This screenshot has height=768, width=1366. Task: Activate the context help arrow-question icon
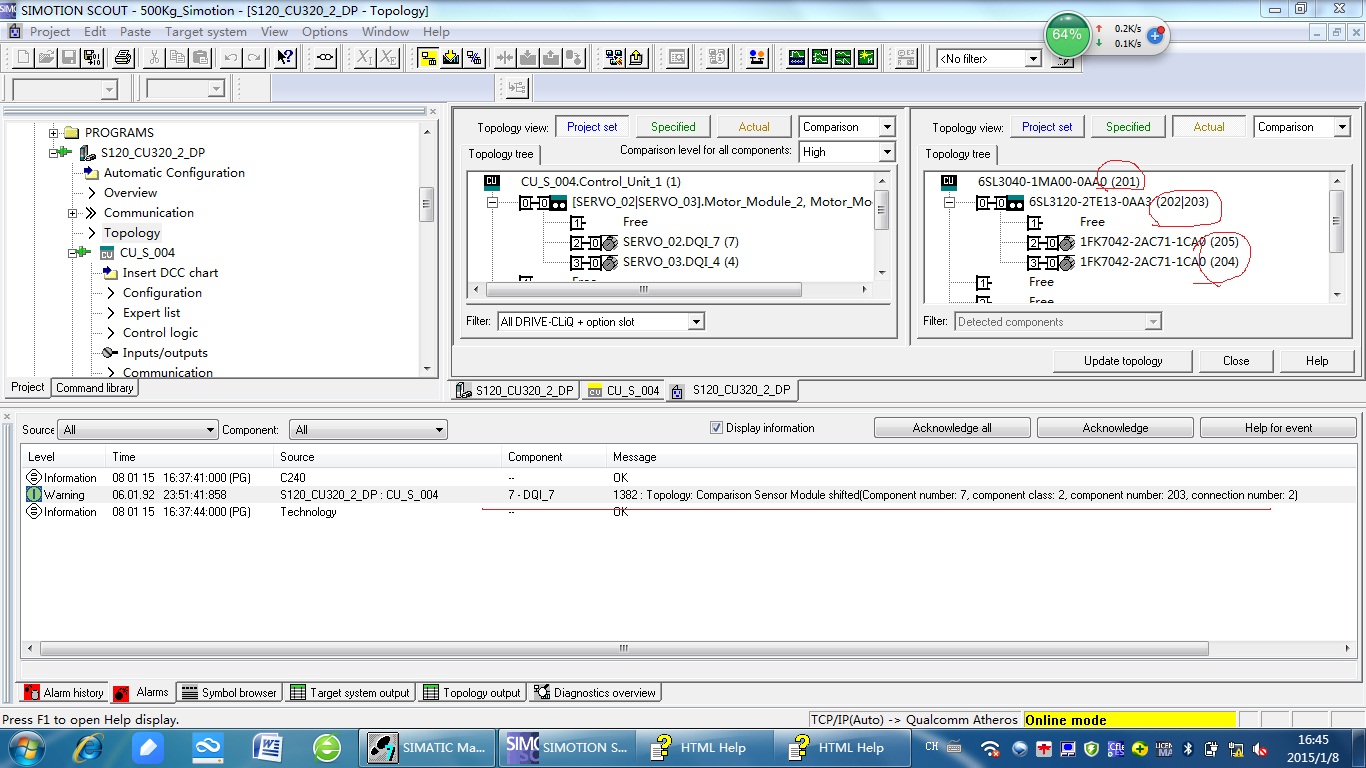pos(286,58)
